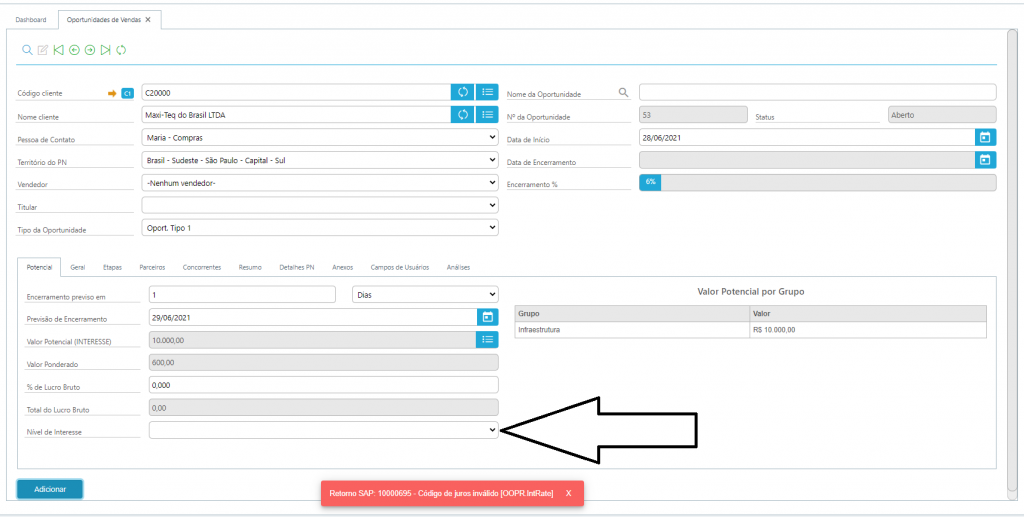
Task: Click the Encerramento % progress bar
Action: click(x=817, y=182)
